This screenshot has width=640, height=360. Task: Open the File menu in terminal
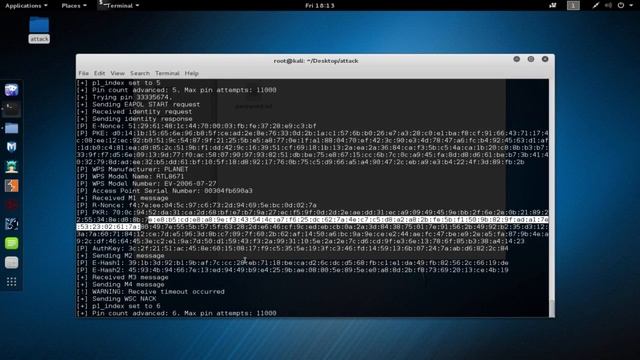[84, 73]
